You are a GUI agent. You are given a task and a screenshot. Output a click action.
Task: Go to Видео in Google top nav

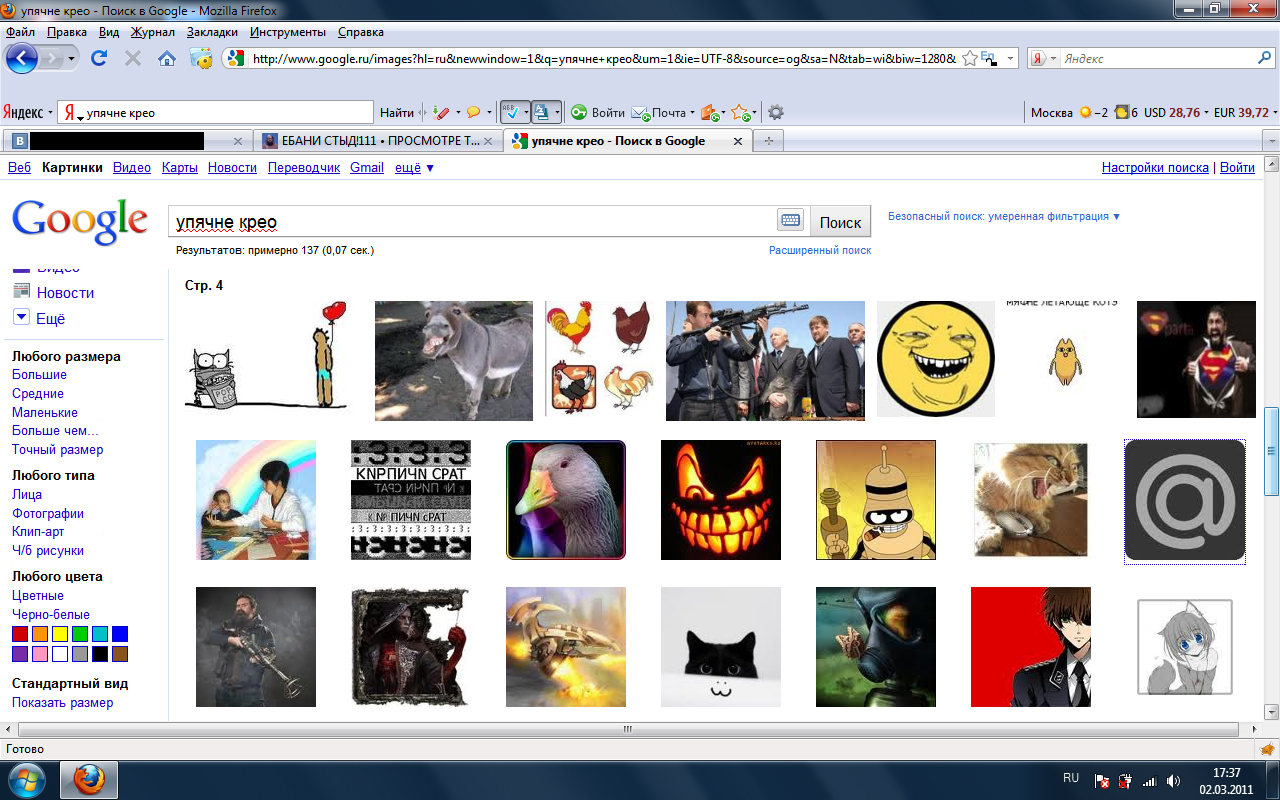(132, 168)
